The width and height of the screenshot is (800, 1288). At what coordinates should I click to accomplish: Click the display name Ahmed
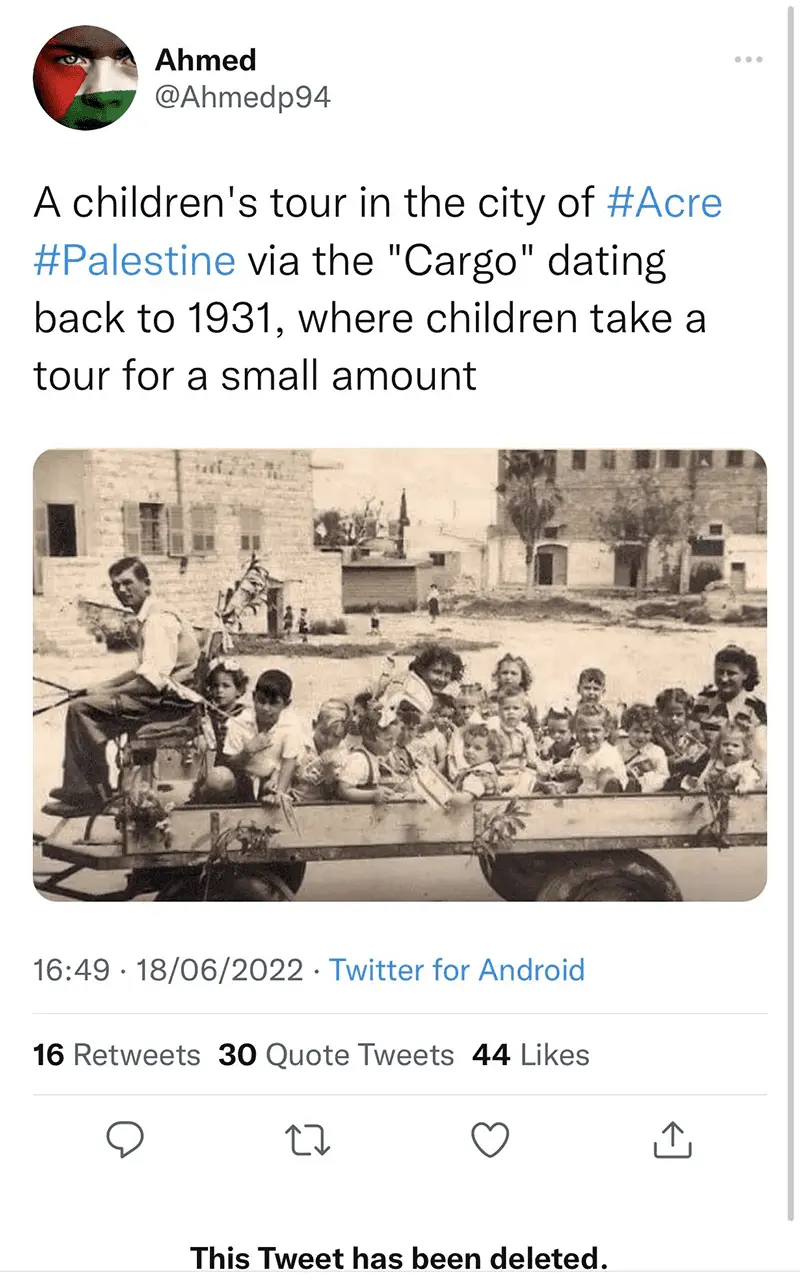click(x=206, y=60)
